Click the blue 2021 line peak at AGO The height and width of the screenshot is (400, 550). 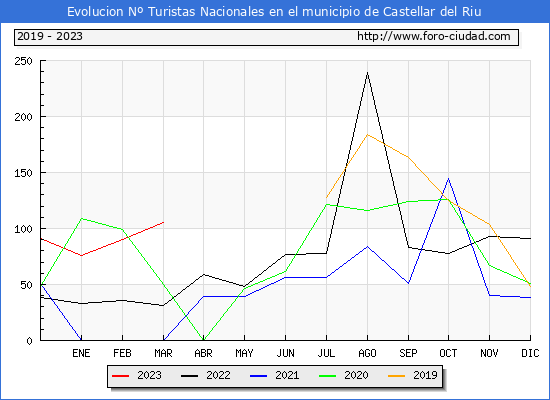point(367,246)
